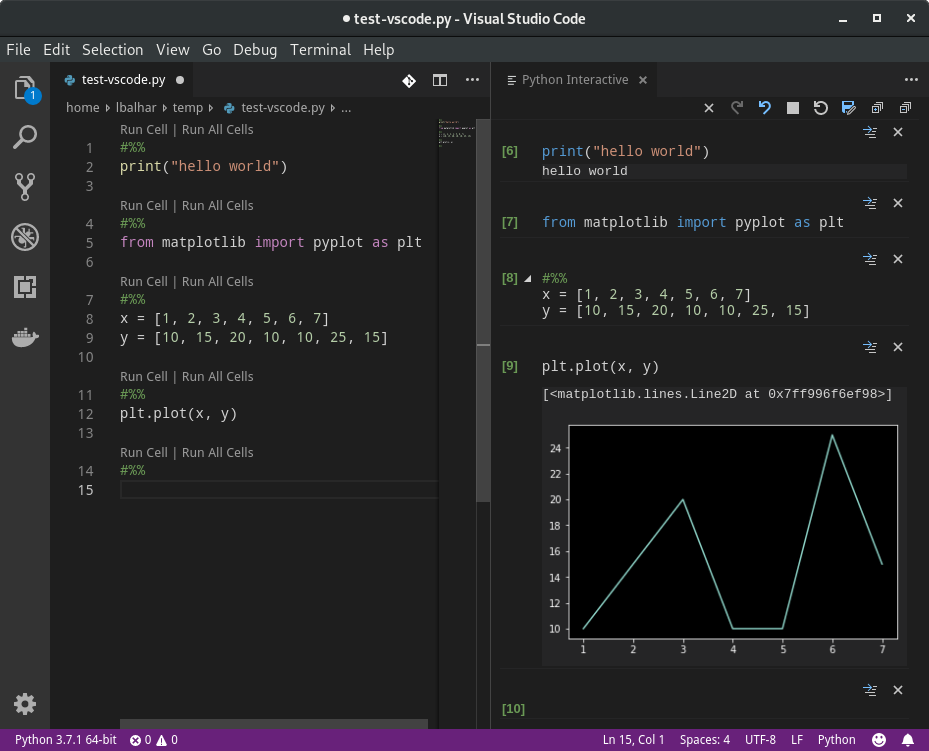
Task: Open the Help menu
Action: tap(379, 50)
